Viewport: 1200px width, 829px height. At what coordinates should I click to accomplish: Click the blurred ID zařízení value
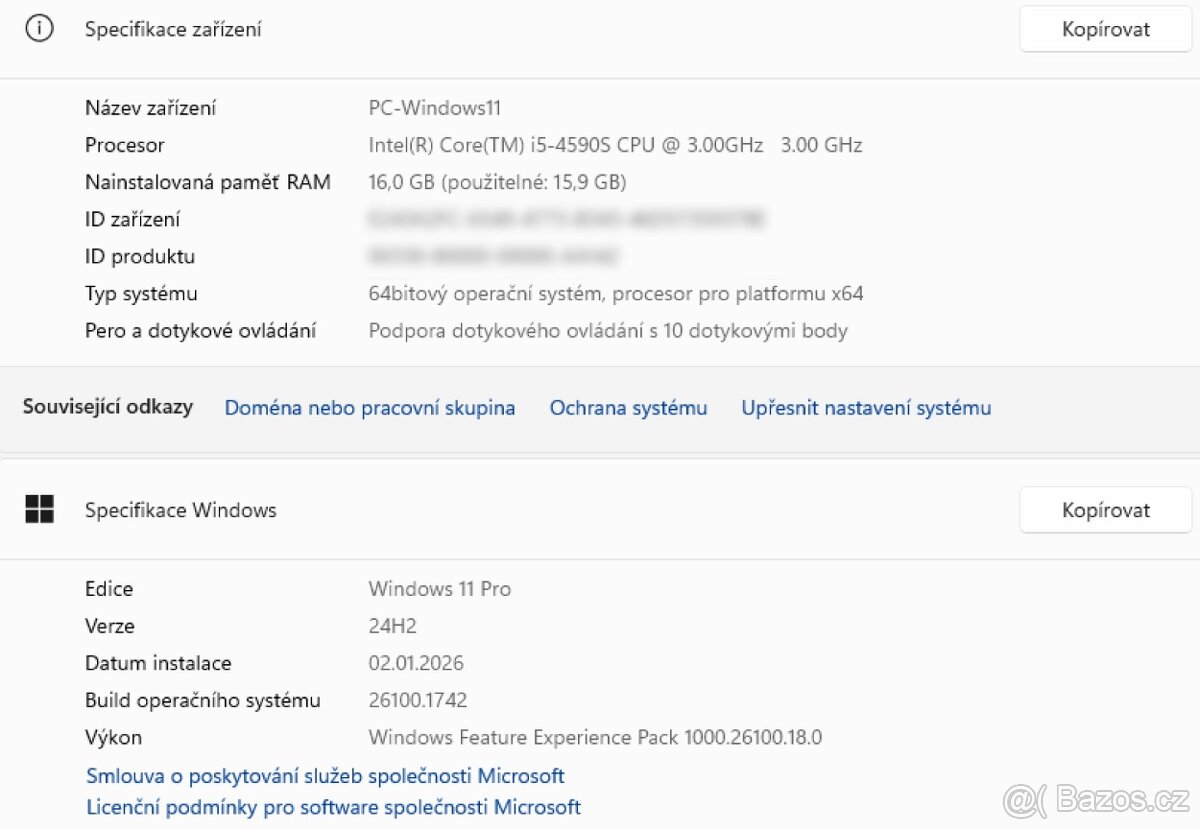[x=567, y=218]
